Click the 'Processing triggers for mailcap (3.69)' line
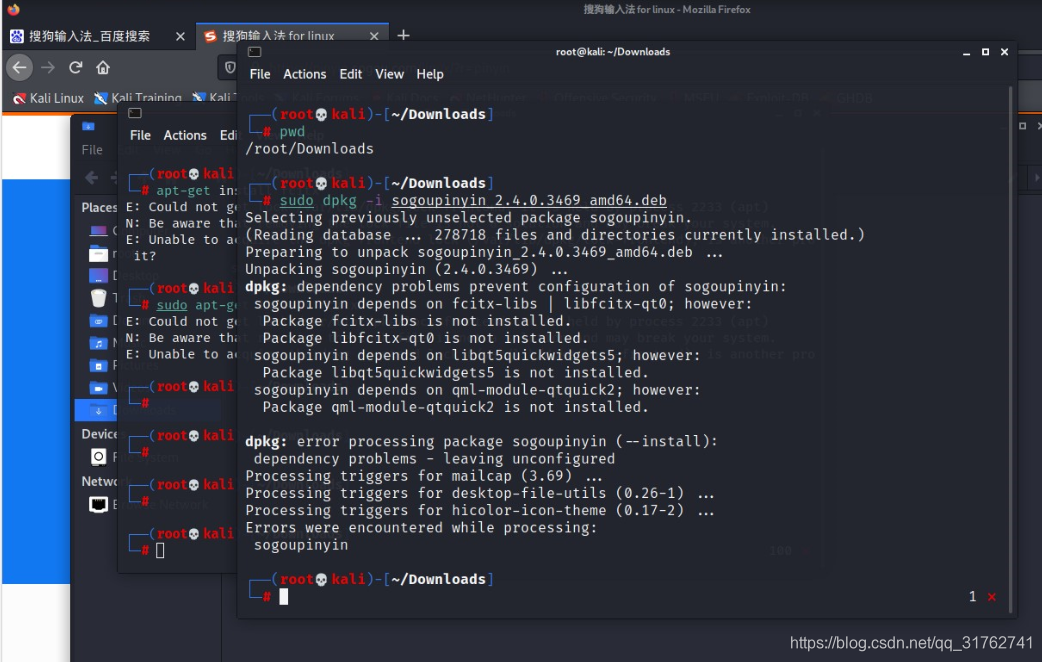Screen dimensions: 1042x662 [424, 476]
